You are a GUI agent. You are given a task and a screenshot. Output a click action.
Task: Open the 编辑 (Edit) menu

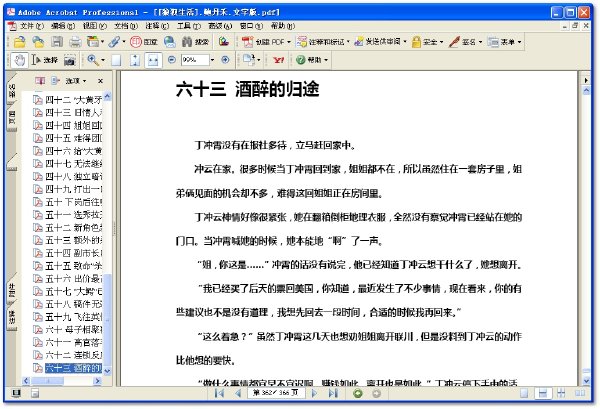point(63,26)
